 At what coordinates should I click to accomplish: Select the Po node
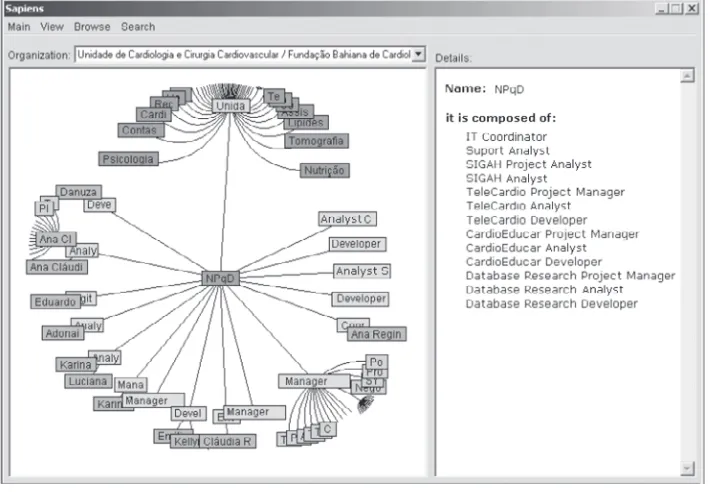coord(377,362)
